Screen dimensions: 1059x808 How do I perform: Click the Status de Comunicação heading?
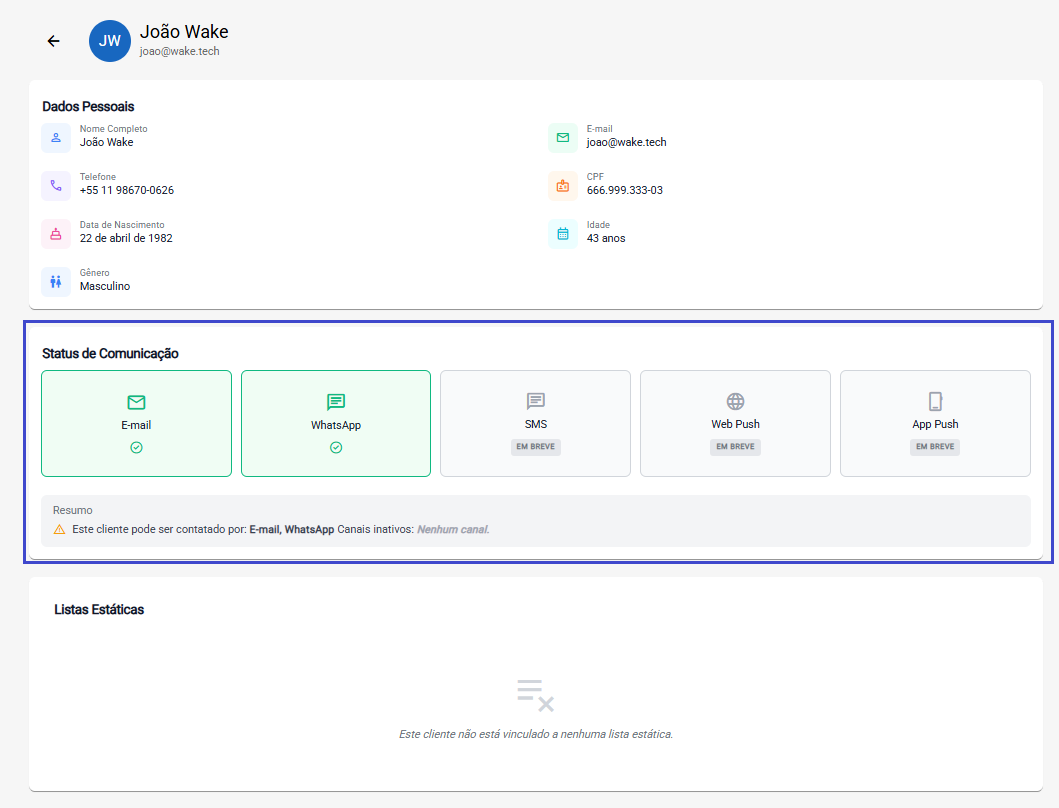[x=110, y=353]
